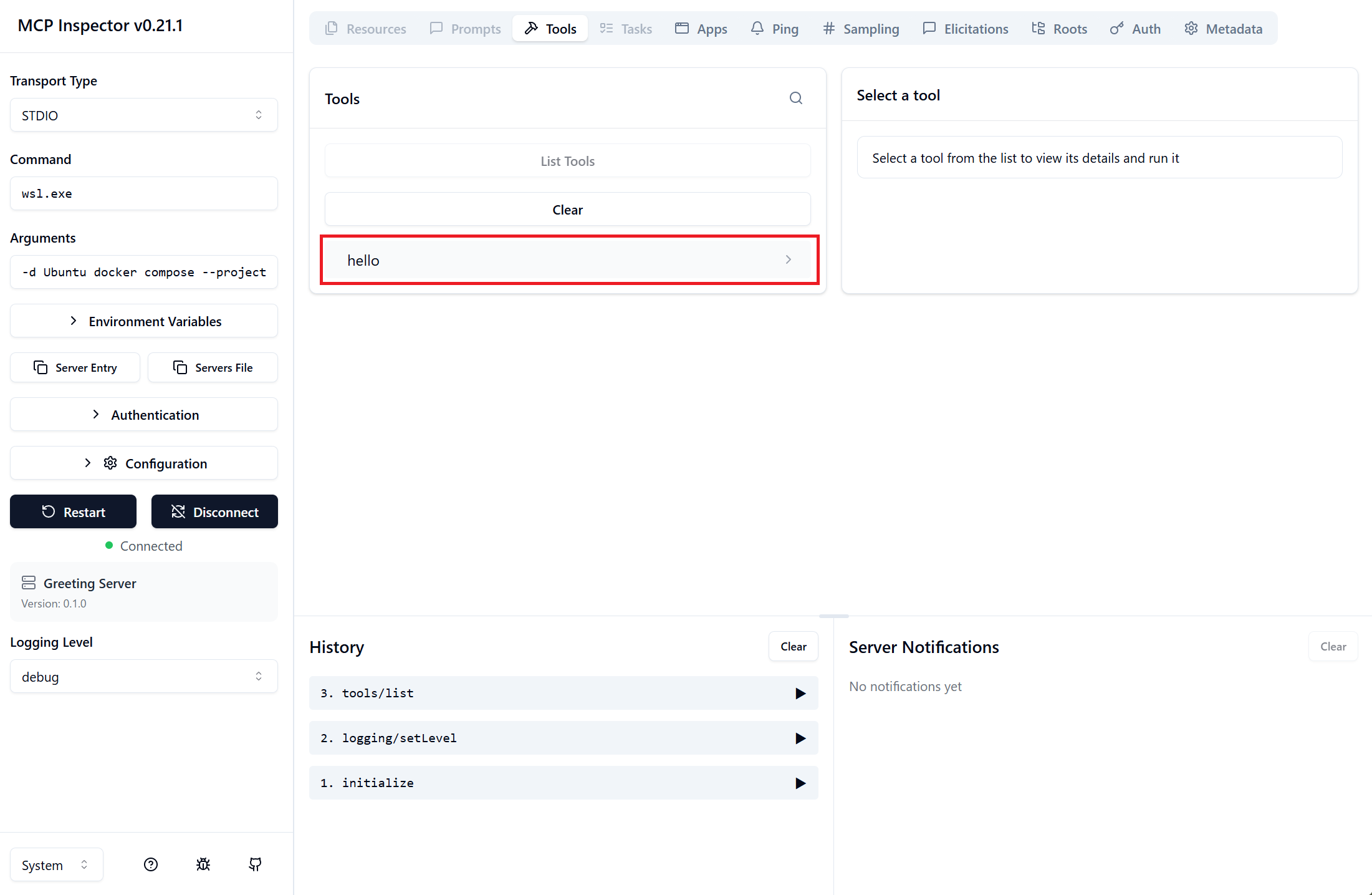Open the Logging Level dropdown
1372x895 pixels.
click(144, 677)
